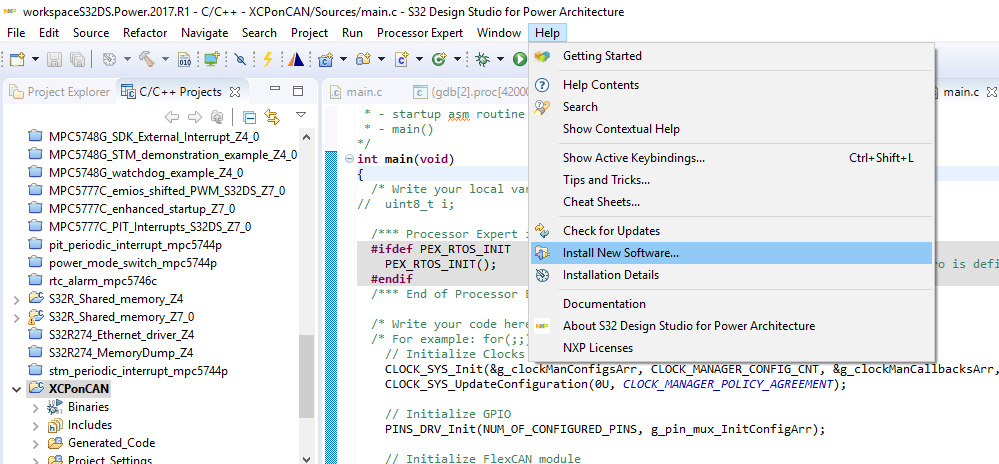Viewport: 999px width, 464px height.
Task: Open the Processor Expert menu
Action: tap(420, 33)
